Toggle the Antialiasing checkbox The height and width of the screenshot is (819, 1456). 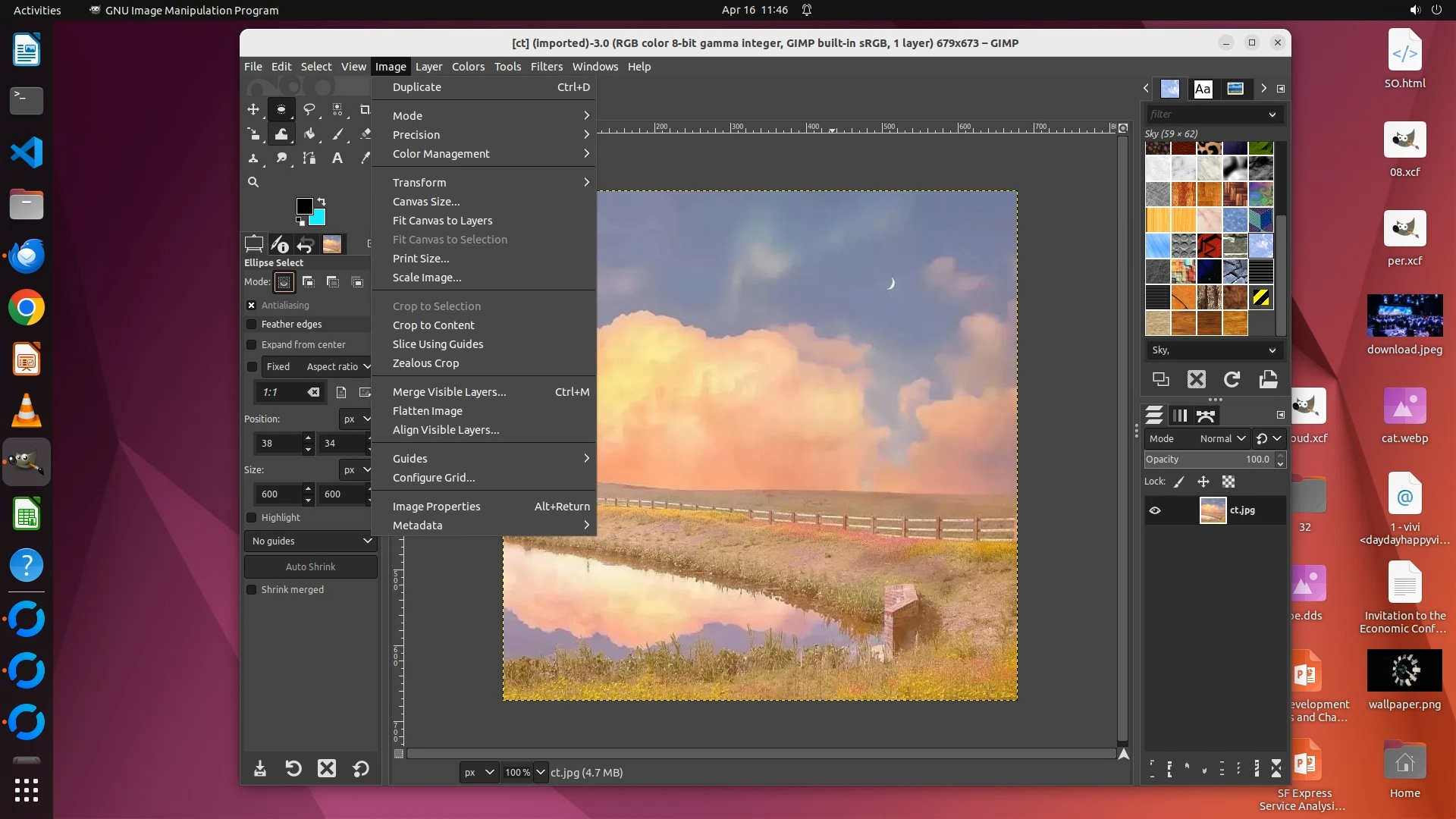click(x=252, y=305)
